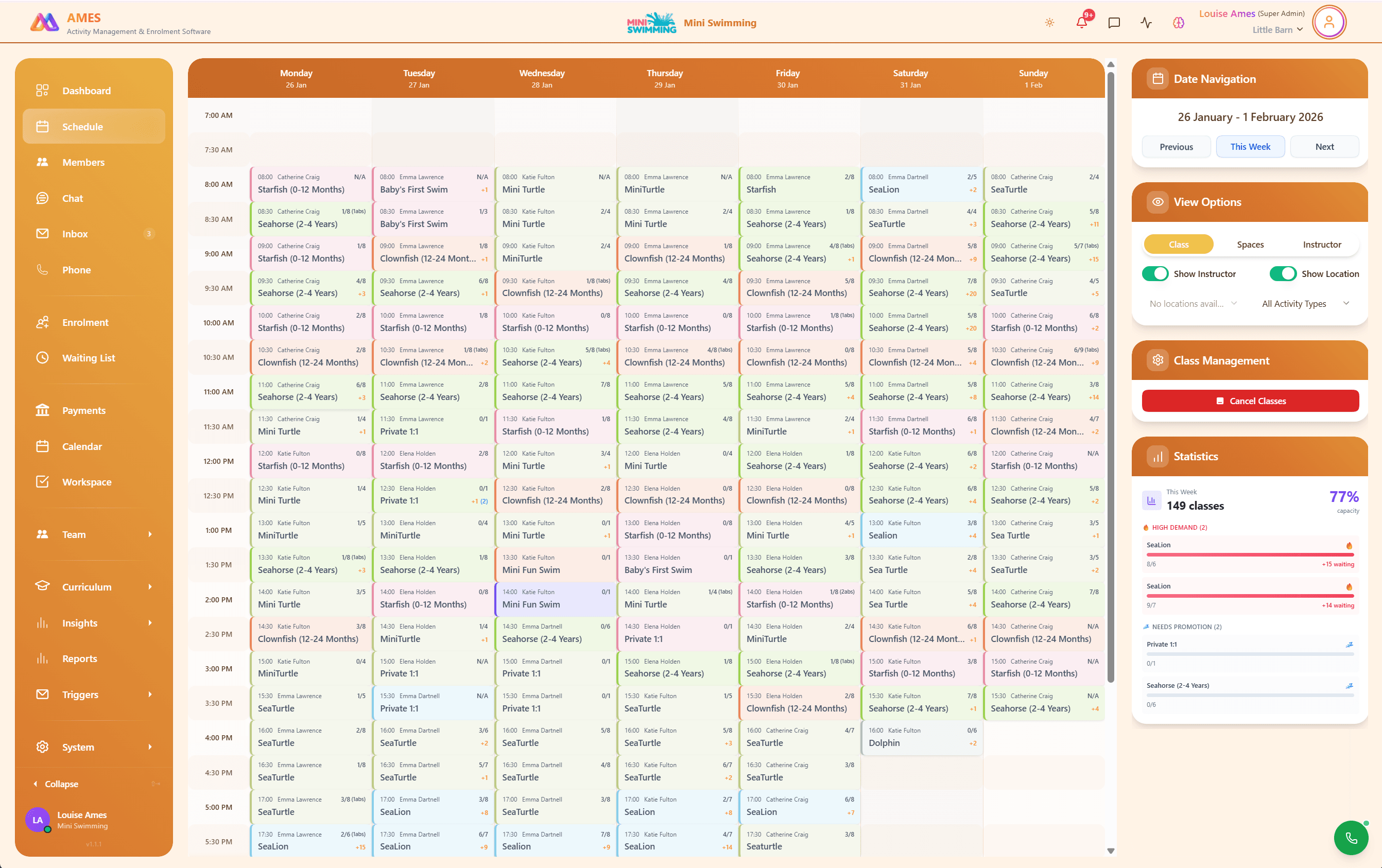The width and height of the screenshot is (1382, 868).
Task: Open the user profile avatar icon
Action: [x=1328, y=22]
